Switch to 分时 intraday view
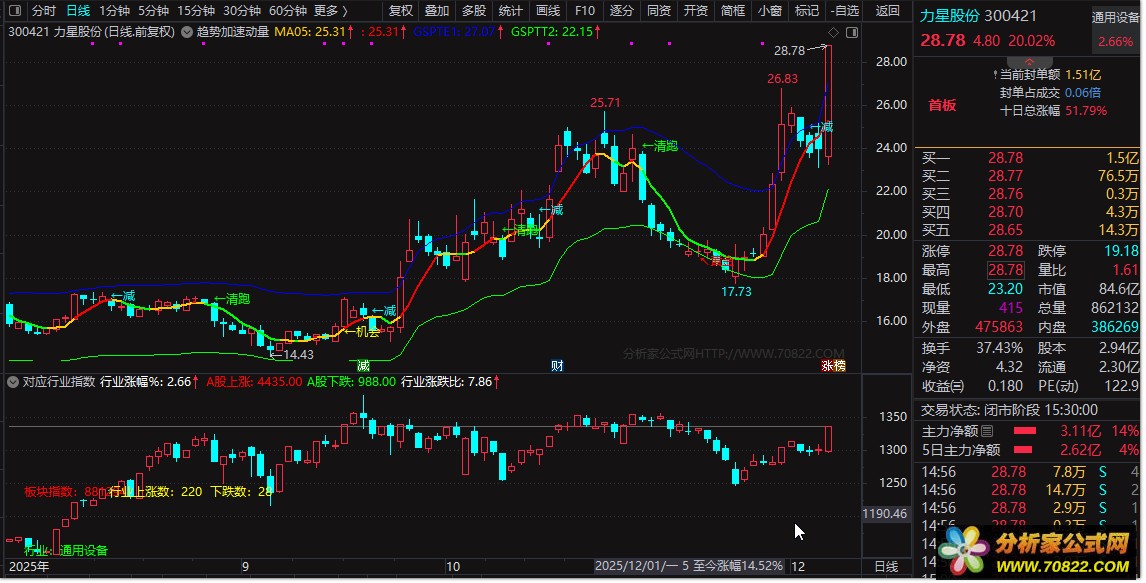Viewport: 1146px width, 583px height. coord(44,10)
